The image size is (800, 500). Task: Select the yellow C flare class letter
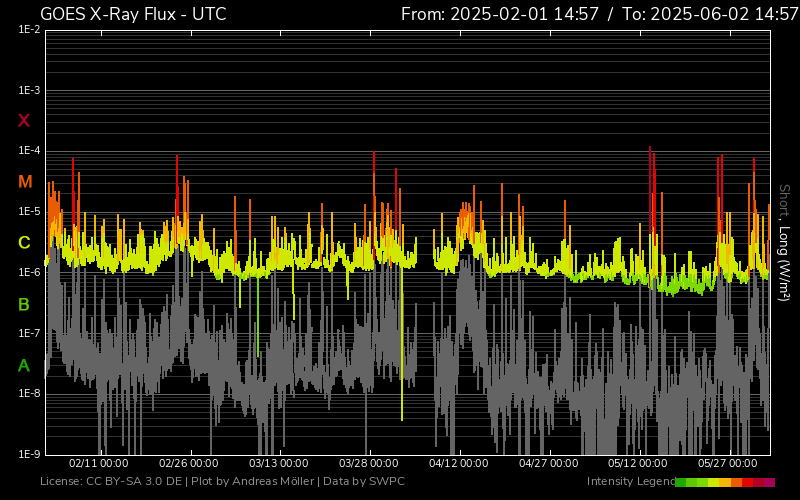click(24, 242)
